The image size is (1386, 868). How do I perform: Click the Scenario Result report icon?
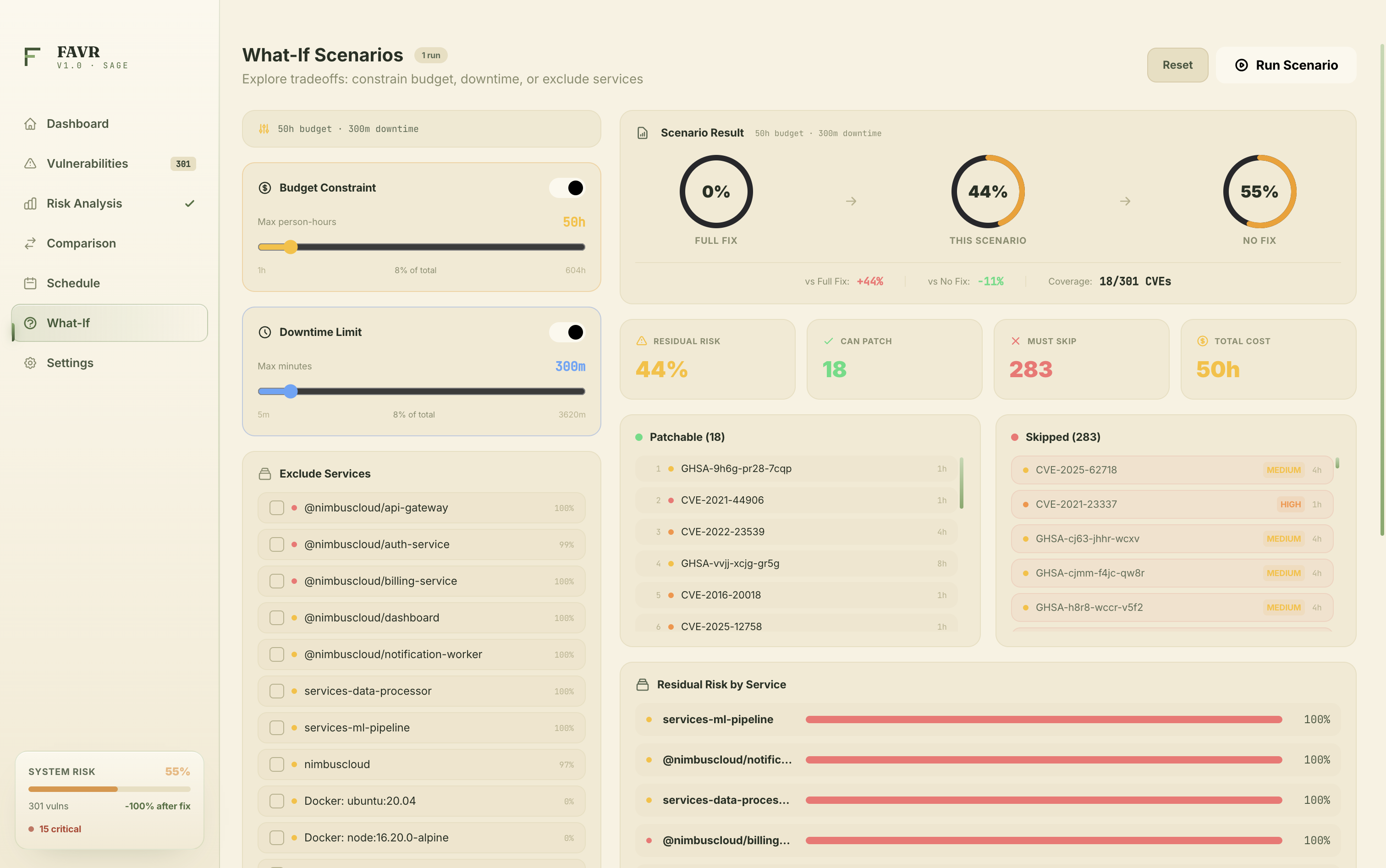(x=643, y=133)
